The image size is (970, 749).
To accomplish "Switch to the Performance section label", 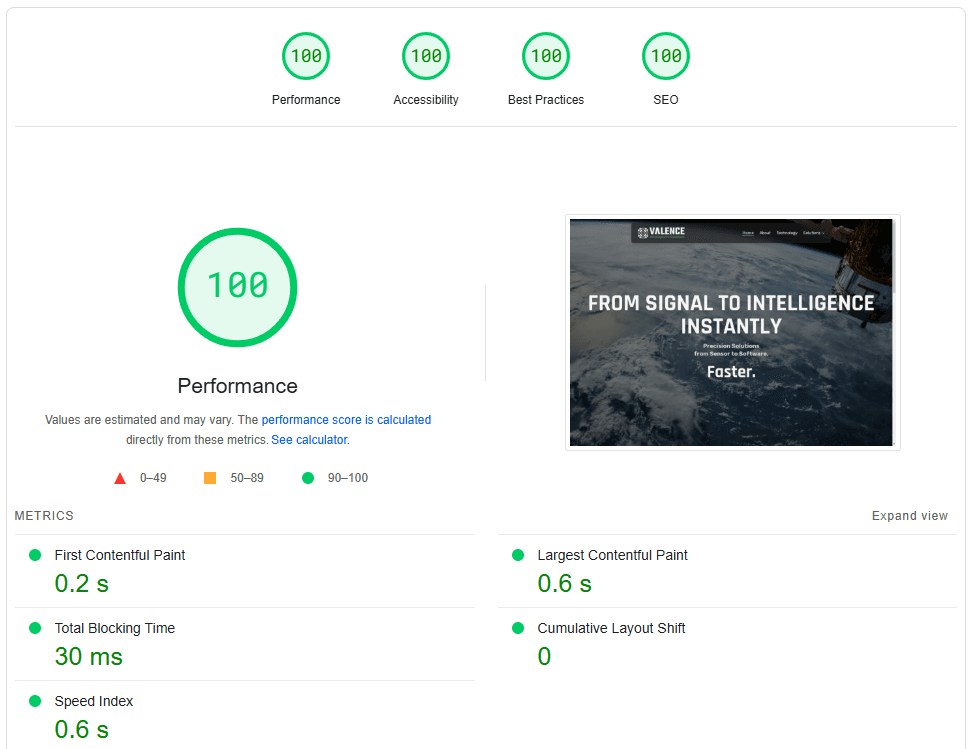I will (x=306, y=99).
